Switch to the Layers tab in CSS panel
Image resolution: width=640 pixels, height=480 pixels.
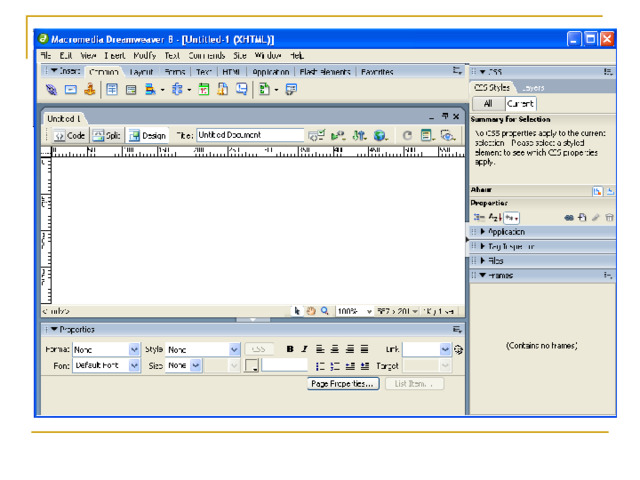coord(533,88)
